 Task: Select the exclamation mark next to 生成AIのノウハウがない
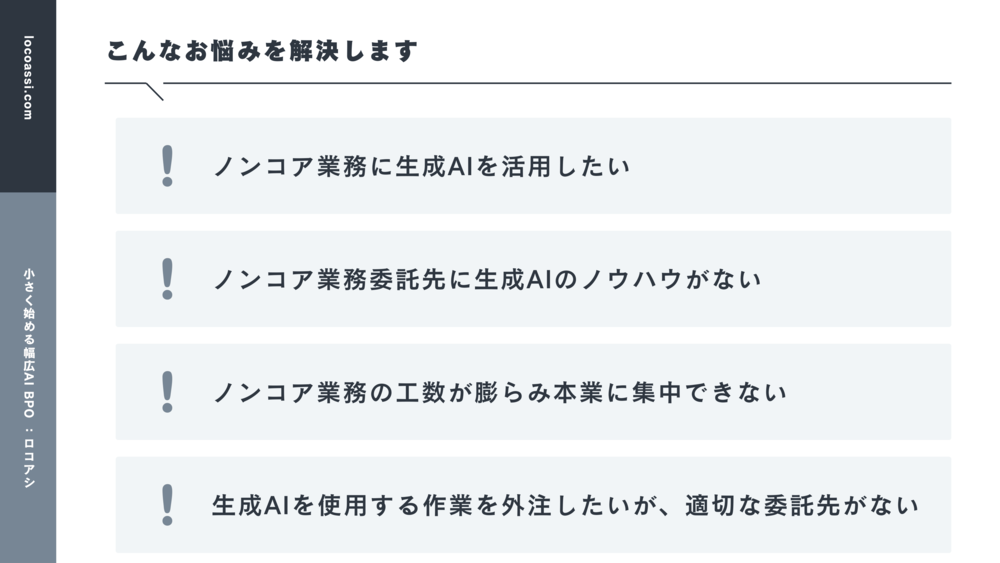(167, 279)
